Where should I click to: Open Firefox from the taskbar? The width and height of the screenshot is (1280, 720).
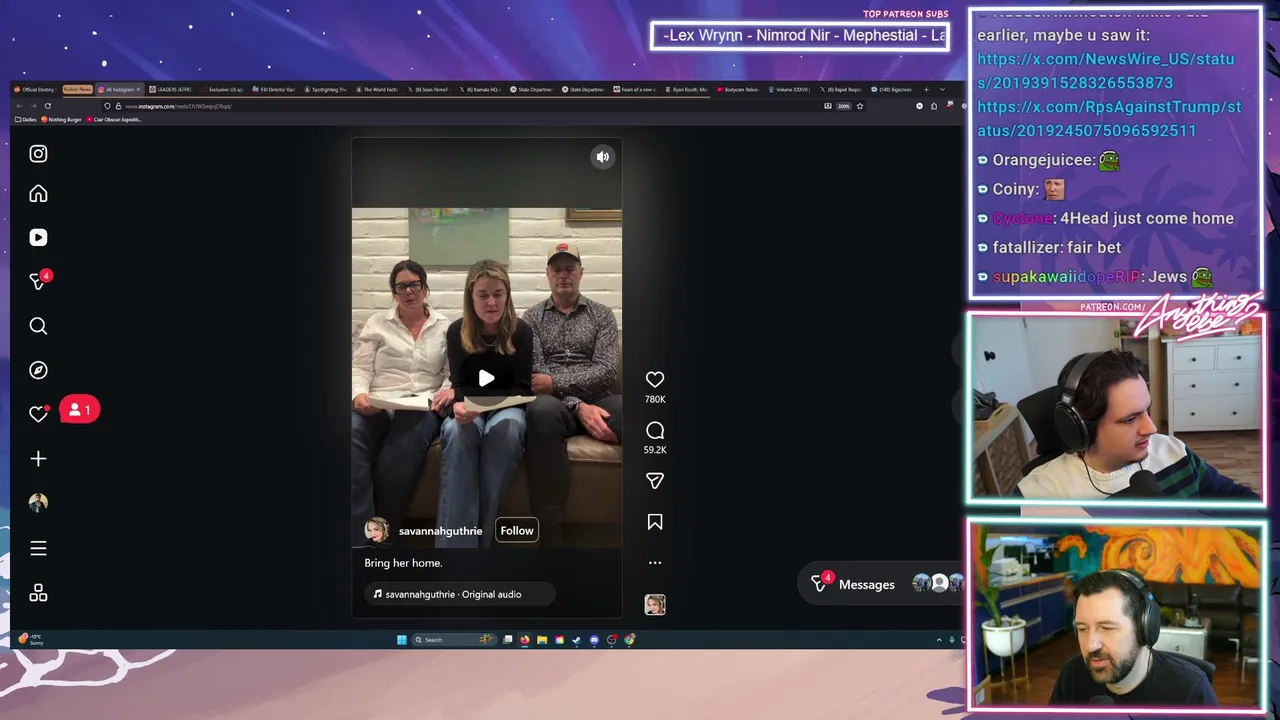tap(524, 640)
